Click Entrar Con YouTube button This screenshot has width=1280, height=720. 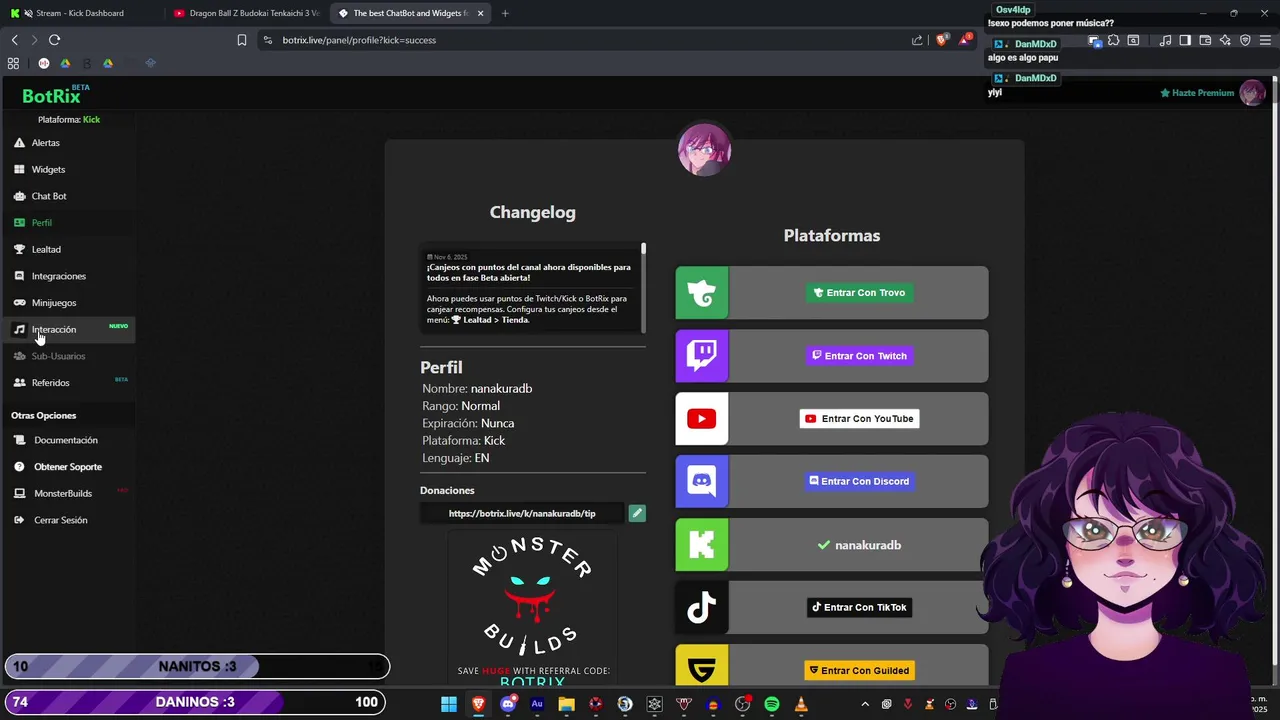(859, 419)
